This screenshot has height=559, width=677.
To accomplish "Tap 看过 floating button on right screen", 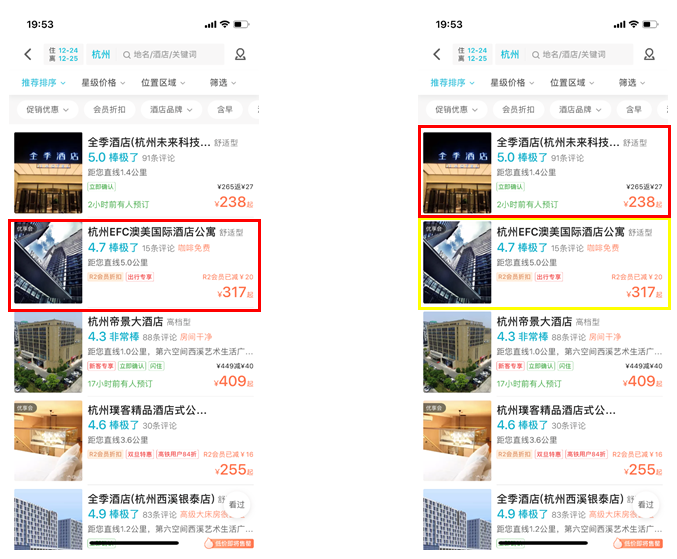I will point(645,504).
